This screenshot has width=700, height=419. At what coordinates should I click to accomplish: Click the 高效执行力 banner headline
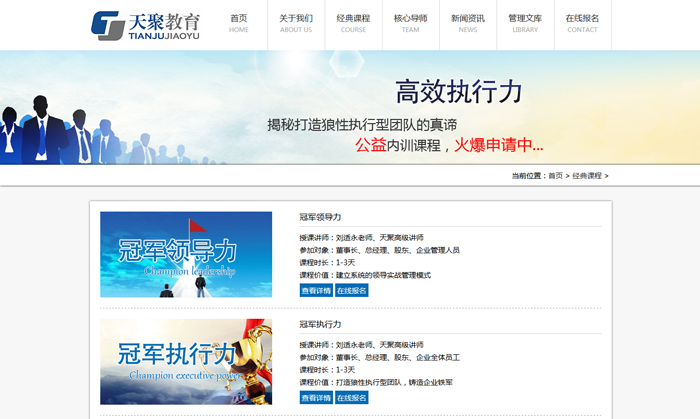[459, 92]
